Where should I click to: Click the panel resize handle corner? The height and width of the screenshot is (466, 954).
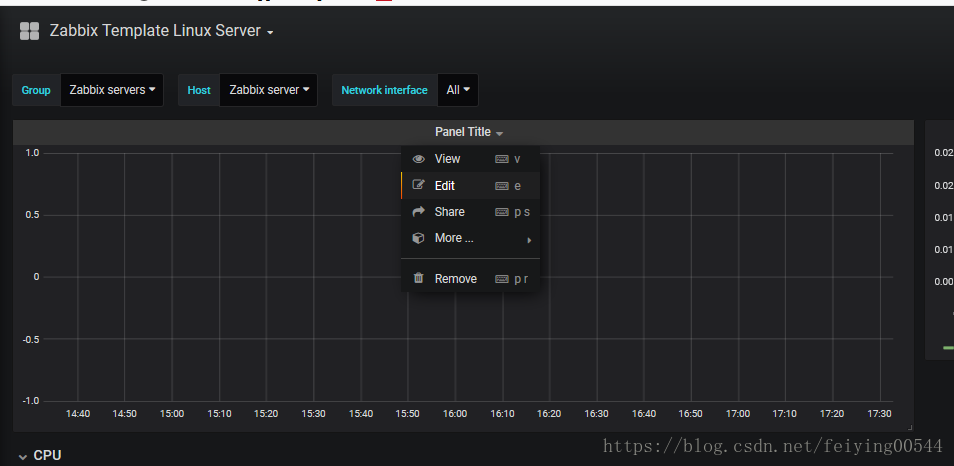(910, 428)
